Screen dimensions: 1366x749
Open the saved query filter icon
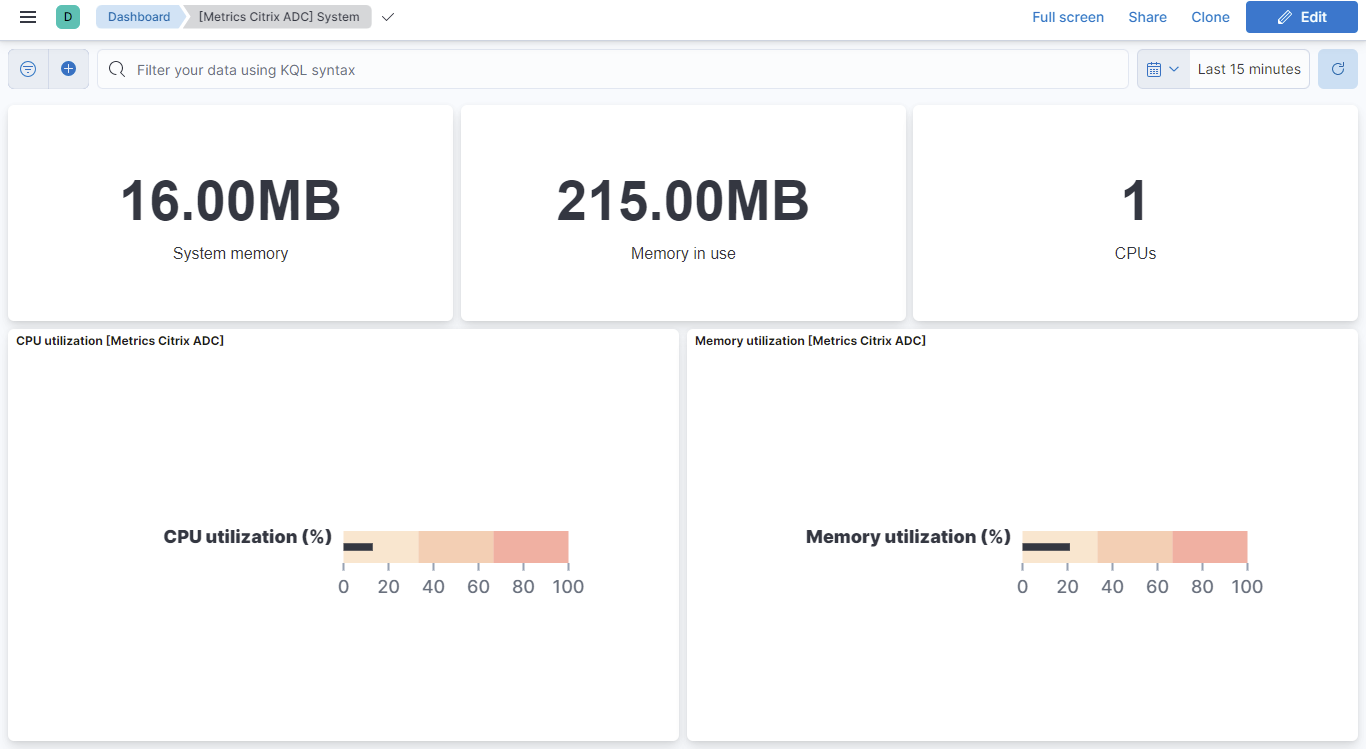(x=27, y=68)
